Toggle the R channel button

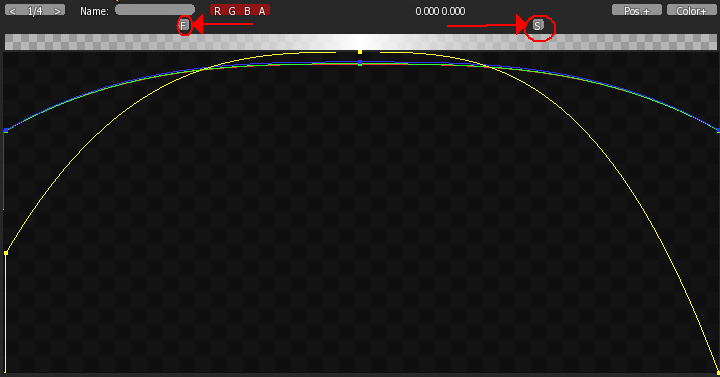[217, 11]
